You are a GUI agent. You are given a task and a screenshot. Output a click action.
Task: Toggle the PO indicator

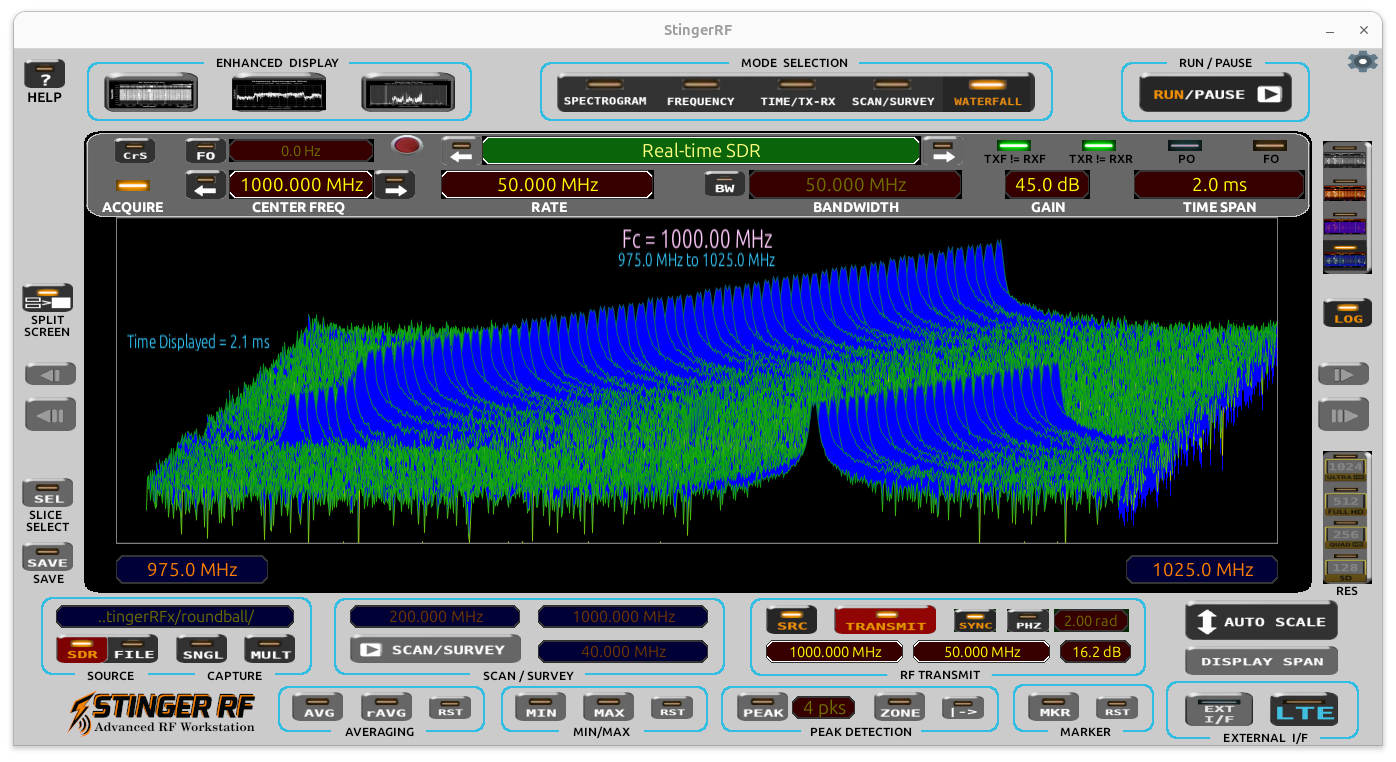[1185, 146]
